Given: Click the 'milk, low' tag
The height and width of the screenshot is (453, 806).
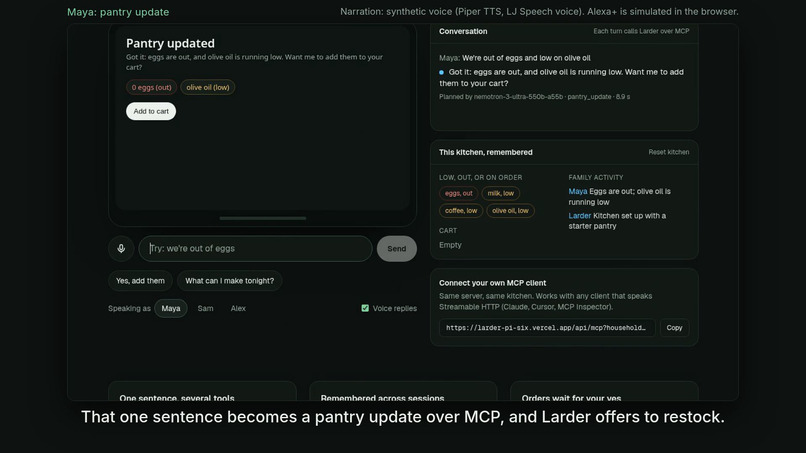Looking at the screenshot, I should coord(501,193).
